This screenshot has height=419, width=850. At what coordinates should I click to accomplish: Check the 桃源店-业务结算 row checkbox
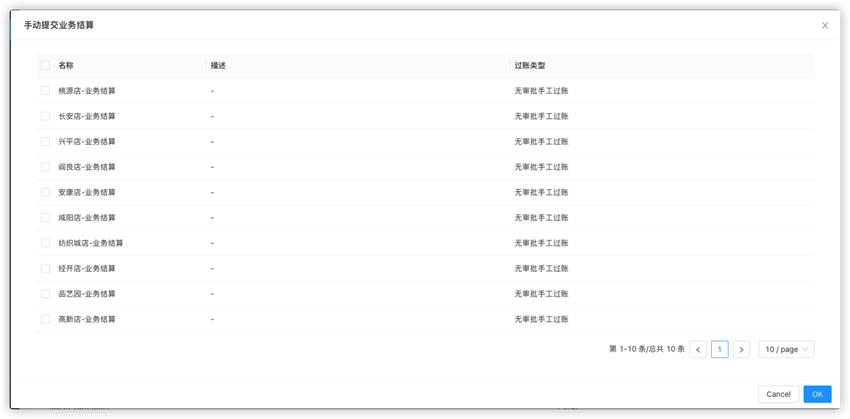click(x=46, y=91)
